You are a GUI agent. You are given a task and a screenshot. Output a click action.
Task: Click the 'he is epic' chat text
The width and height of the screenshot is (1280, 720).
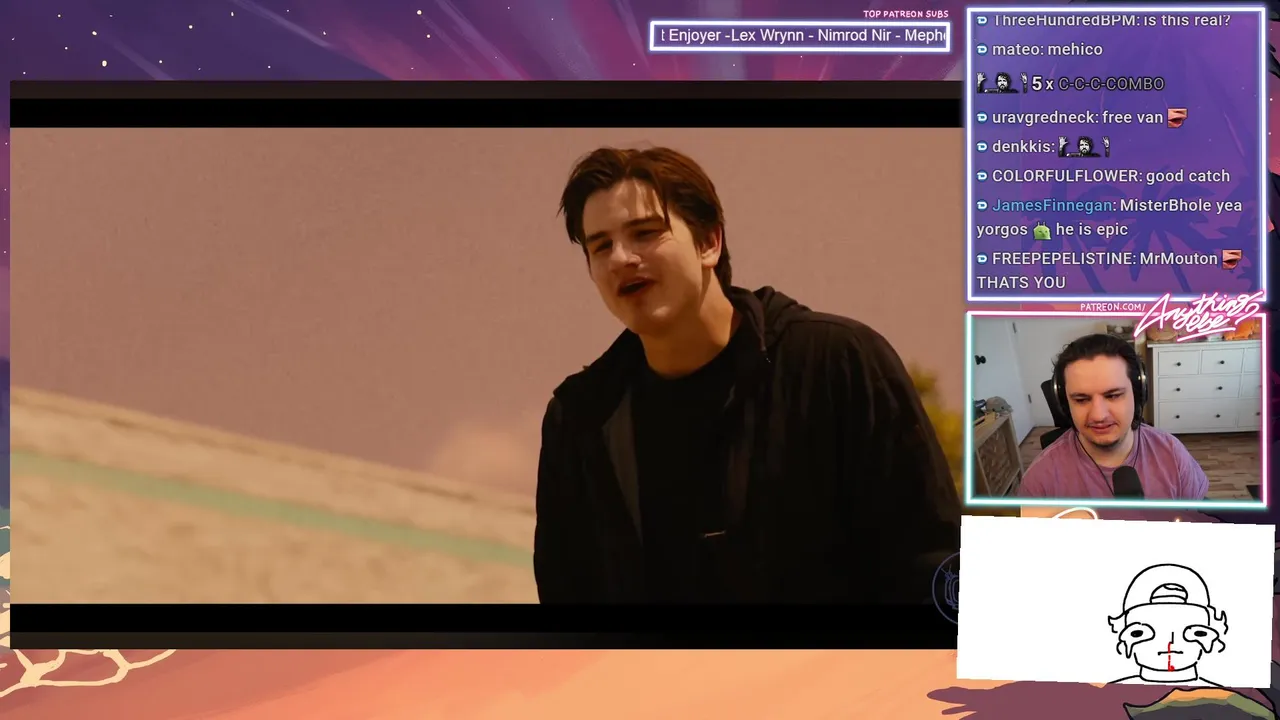click(x=1092, y=229)
